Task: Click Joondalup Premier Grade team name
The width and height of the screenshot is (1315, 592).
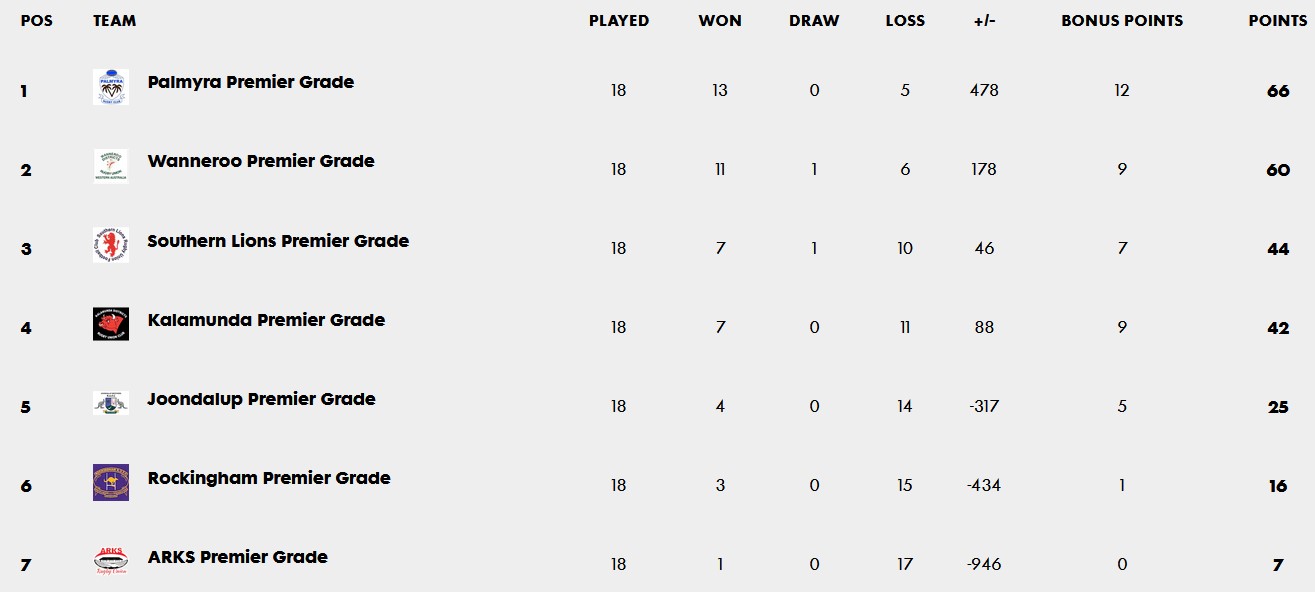Action: click(262, 399)
